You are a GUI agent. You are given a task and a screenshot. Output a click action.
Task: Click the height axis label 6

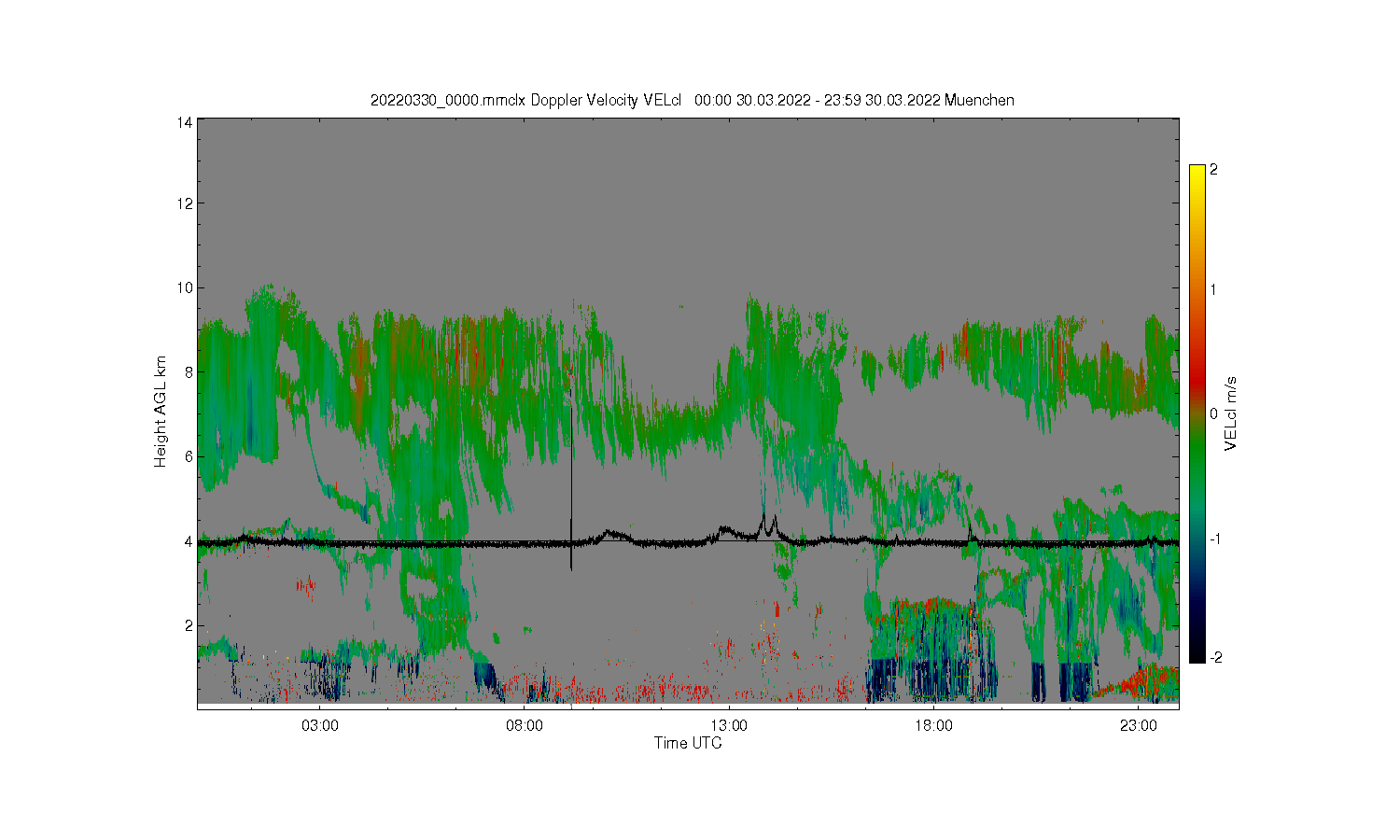[x=189, y=455]
